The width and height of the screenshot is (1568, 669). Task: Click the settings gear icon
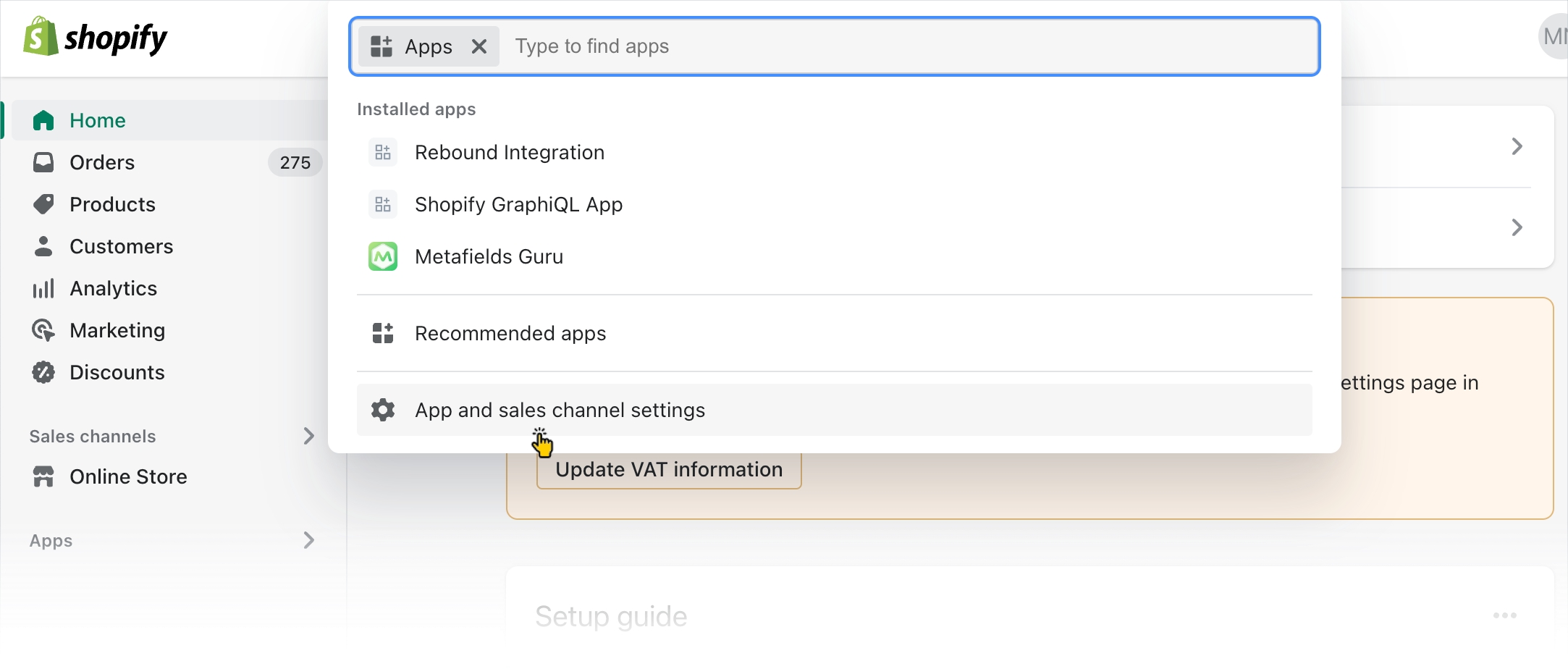[x=382, y=410]
